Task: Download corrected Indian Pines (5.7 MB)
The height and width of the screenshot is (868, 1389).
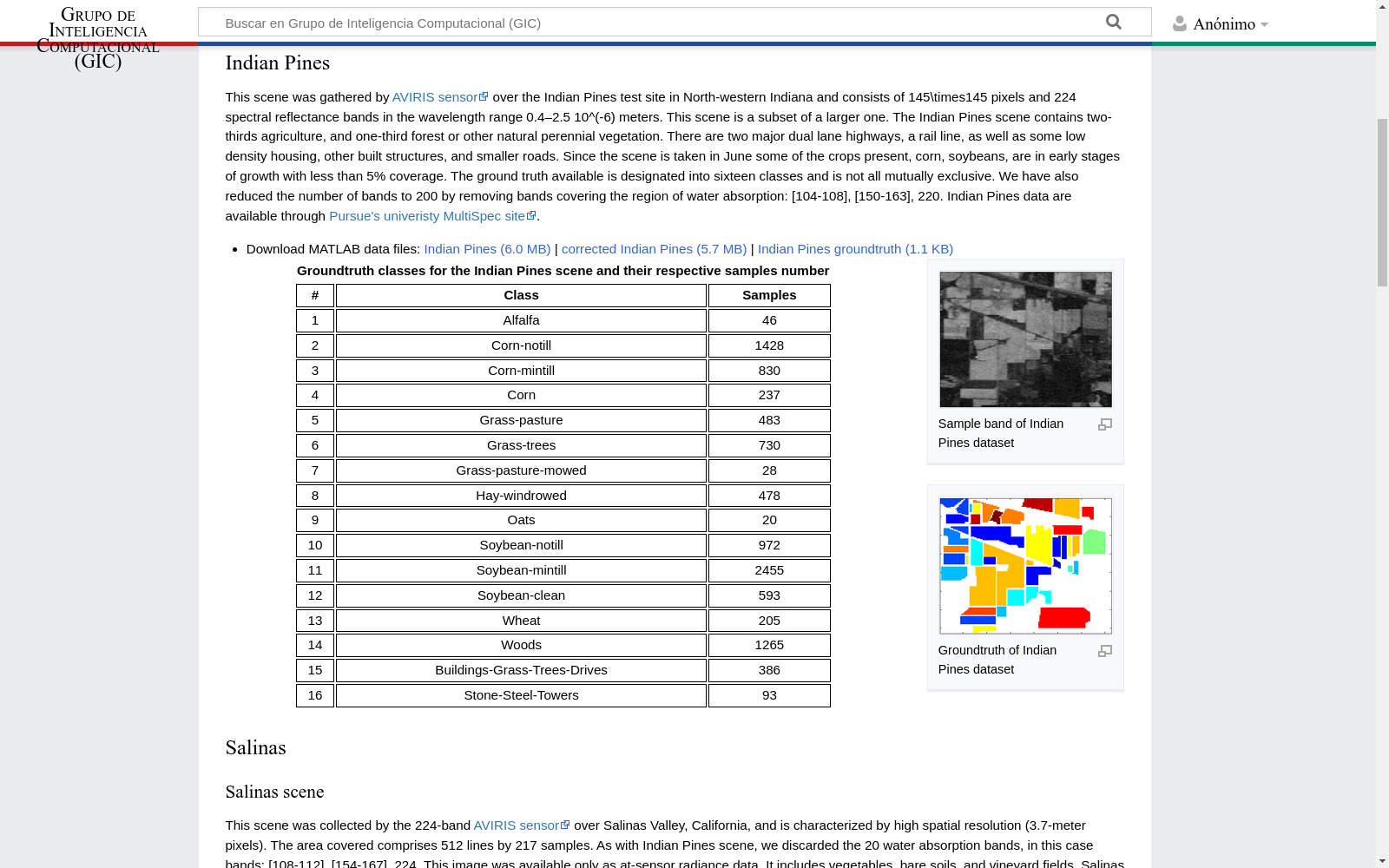Action: [654, 249]
